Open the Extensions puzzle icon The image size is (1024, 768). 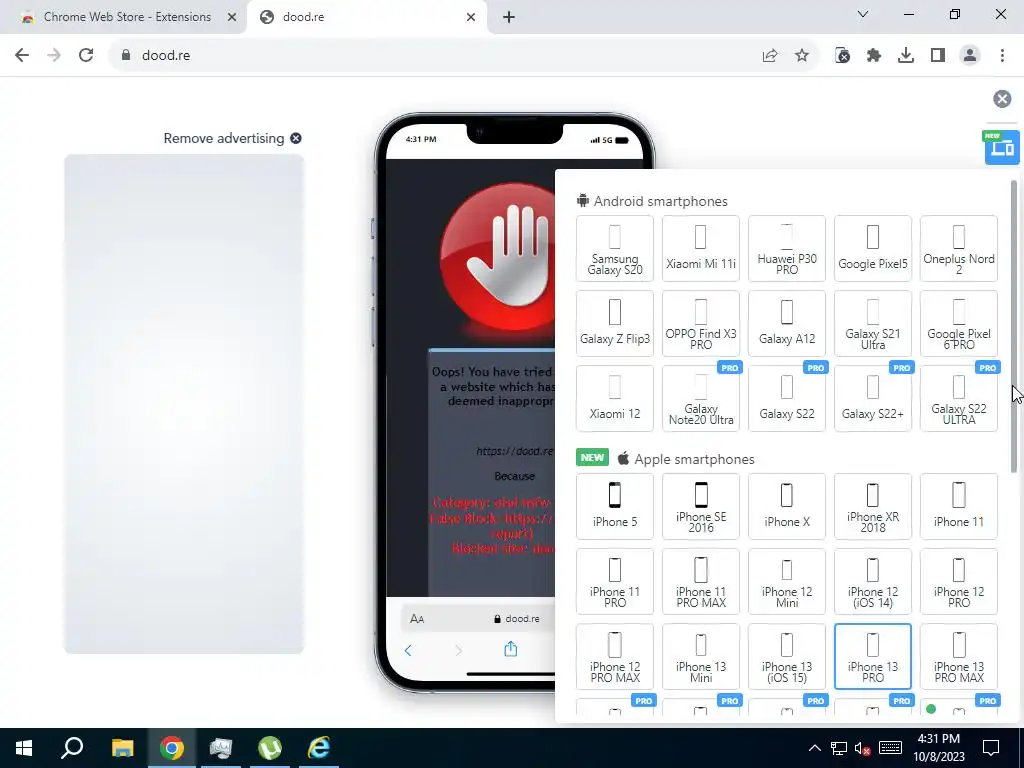coord(874,56)
